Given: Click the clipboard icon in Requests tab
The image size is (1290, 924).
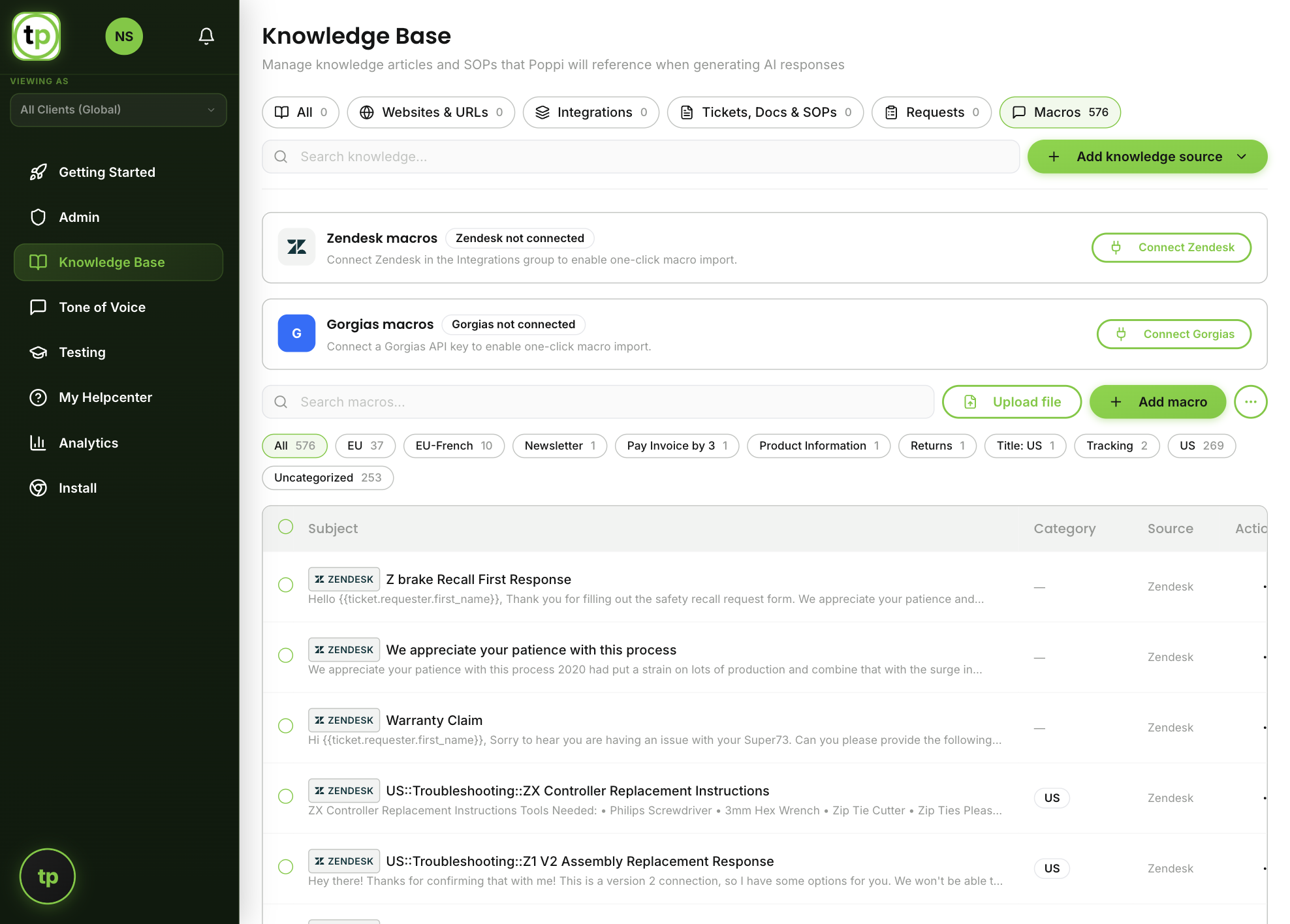Looking at the screenshot, I should tap(891, 112).
